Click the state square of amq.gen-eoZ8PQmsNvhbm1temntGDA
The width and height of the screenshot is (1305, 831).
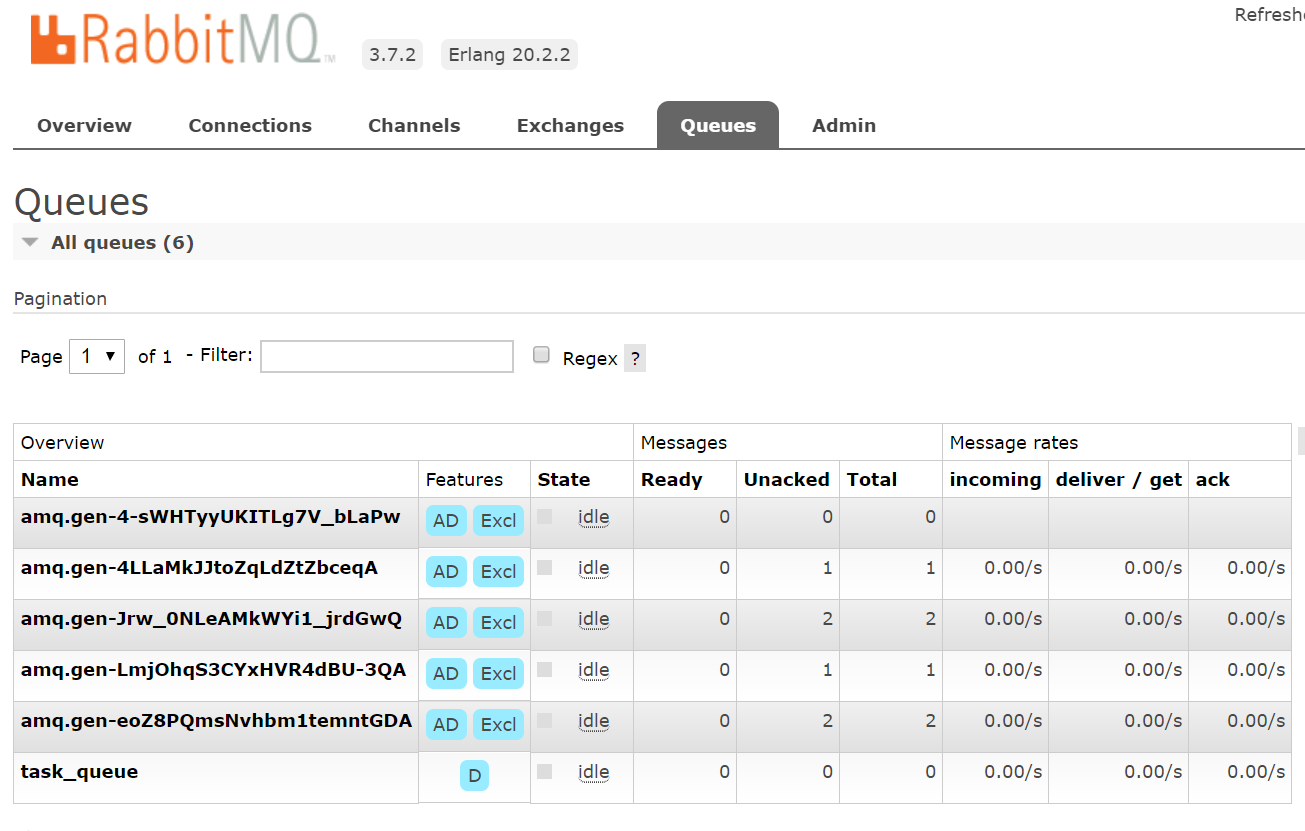tap(545, 720)
